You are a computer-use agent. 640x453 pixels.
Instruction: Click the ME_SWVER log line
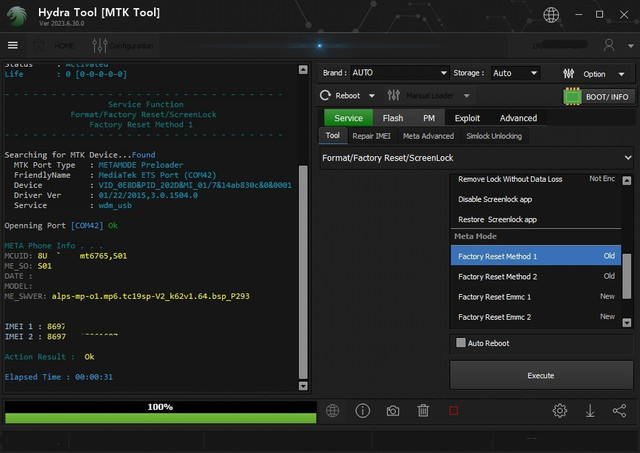point(127,296)
